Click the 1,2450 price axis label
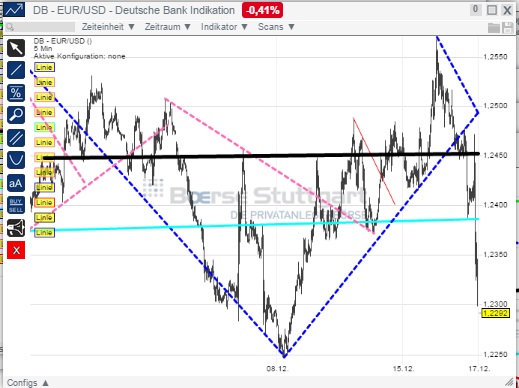 click(495, 155)
